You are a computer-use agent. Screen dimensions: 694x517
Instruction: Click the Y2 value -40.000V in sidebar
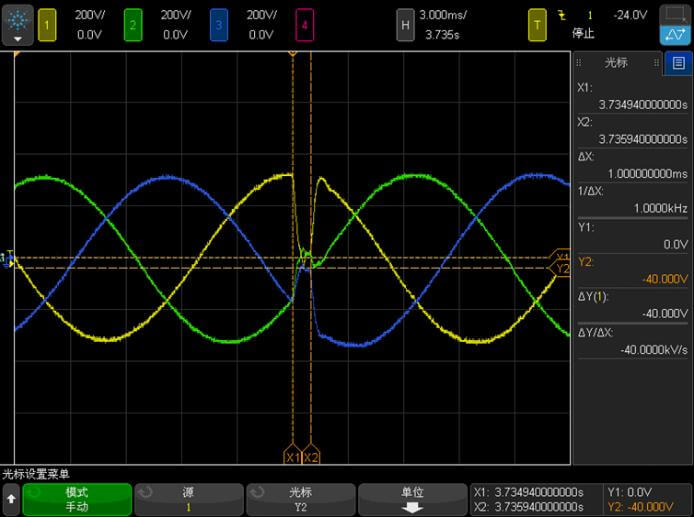(x=665, y=279)
